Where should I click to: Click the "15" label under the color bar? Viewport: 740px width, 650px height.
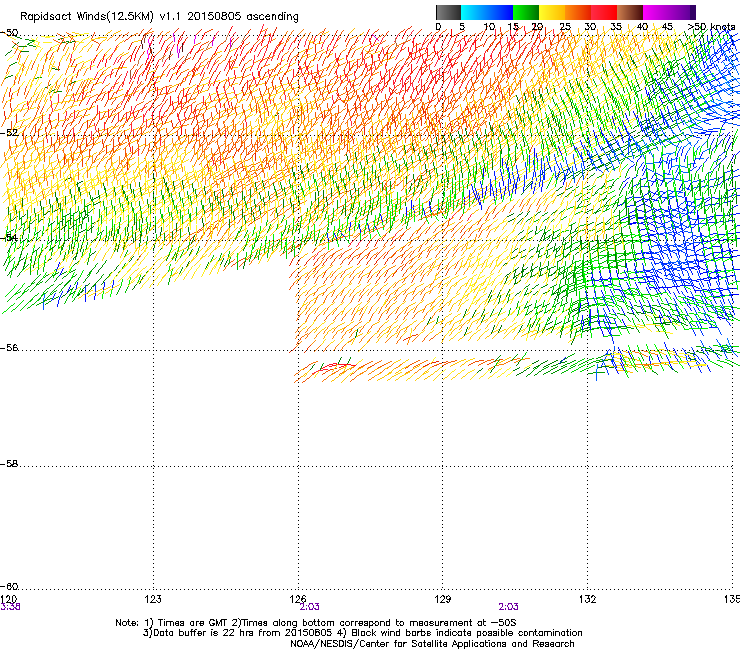tap(513, 27)
